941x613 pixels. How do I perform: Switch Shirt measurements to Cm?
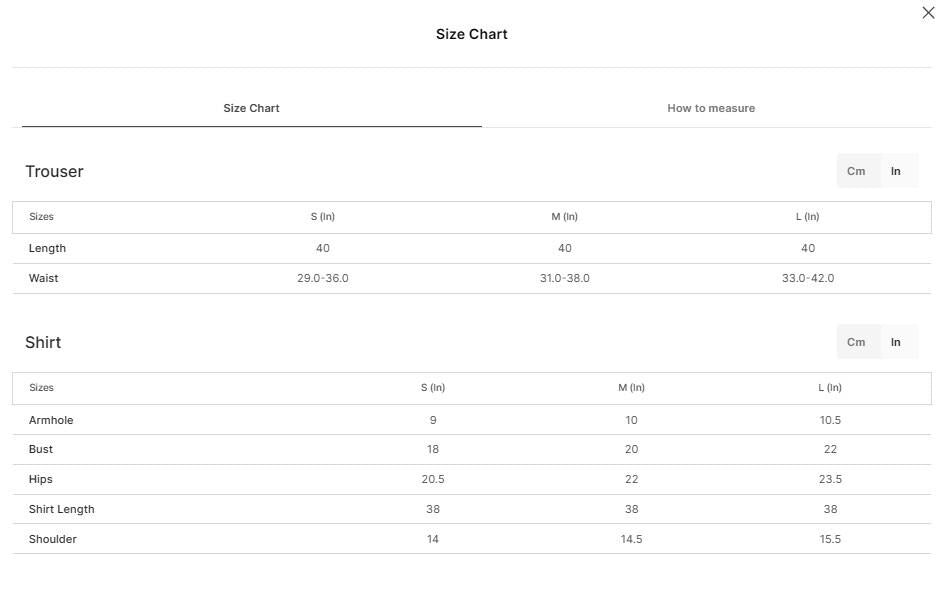pos(856,342)
